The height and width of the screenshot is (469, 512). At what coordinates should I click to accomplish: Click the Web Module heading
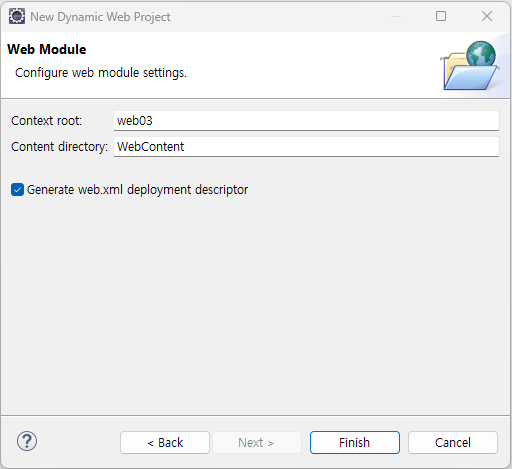pos(47,49)
